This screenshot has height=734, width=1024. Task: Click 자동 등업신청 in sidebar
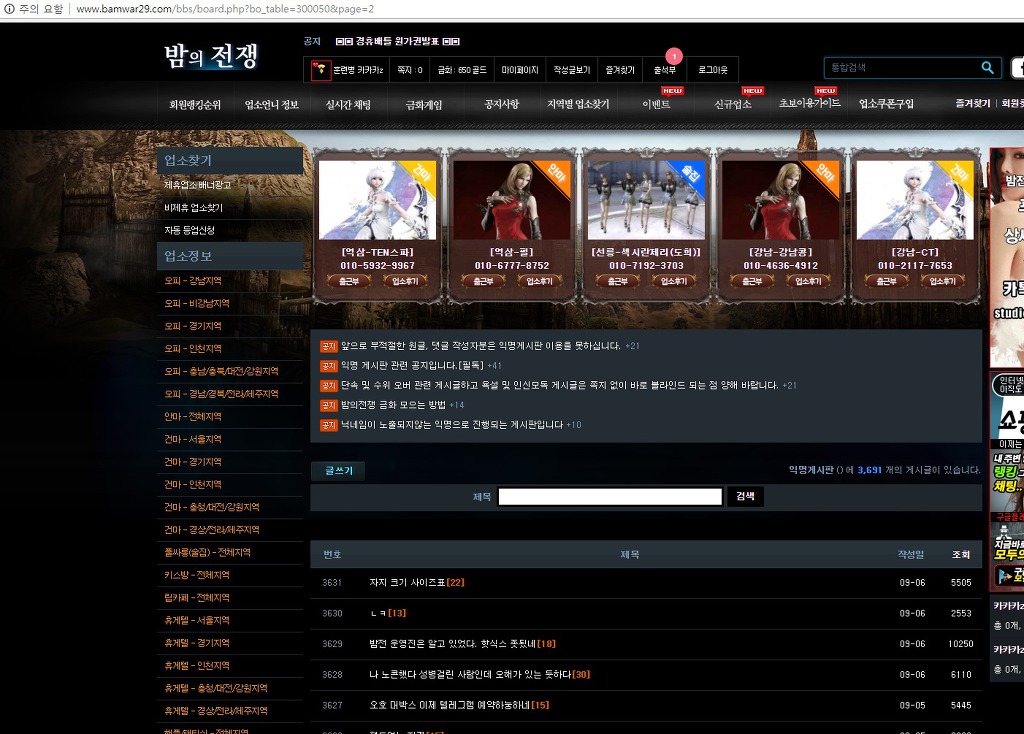(x=189, y=230)
